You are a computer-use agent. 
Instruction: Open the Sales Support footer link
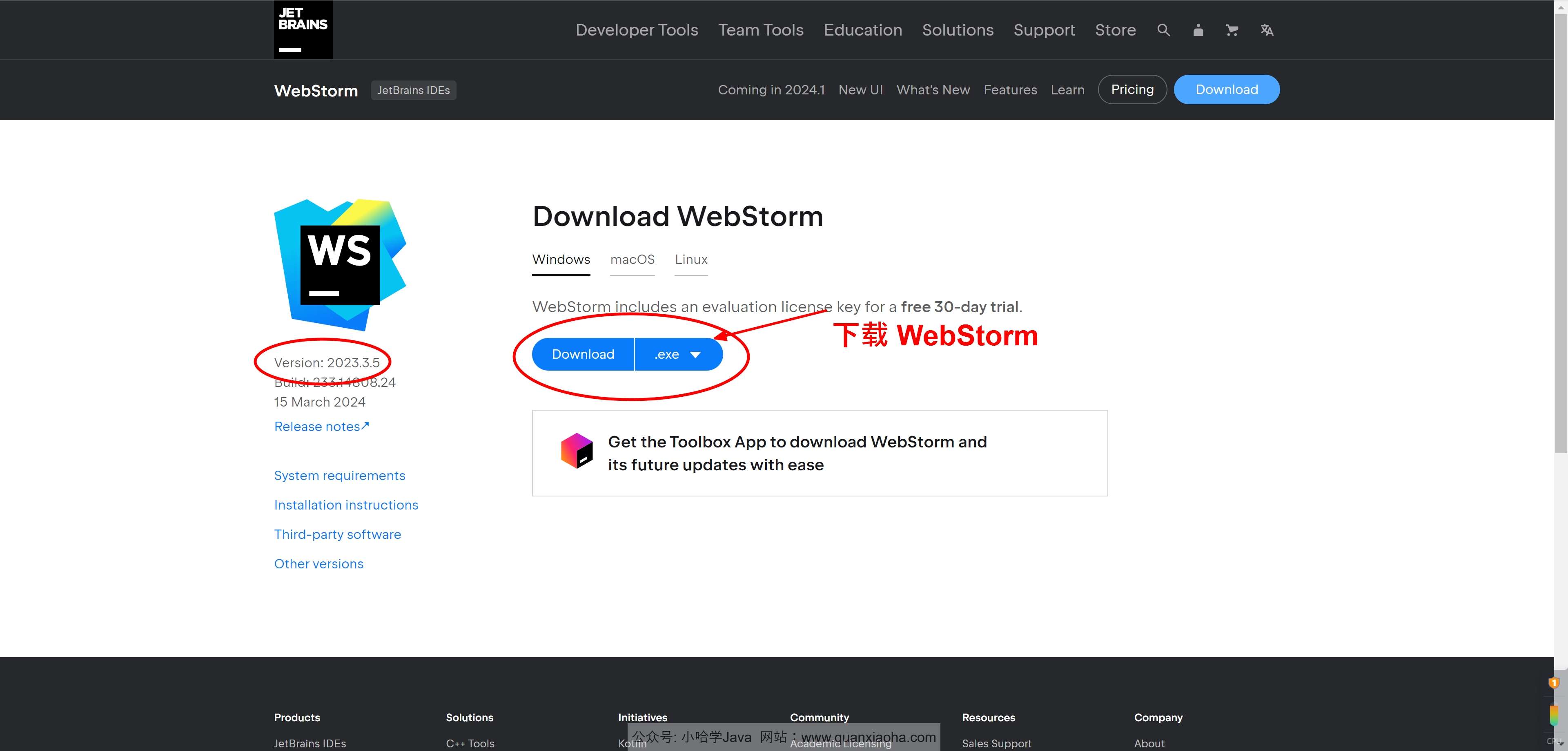coord(996,743)
